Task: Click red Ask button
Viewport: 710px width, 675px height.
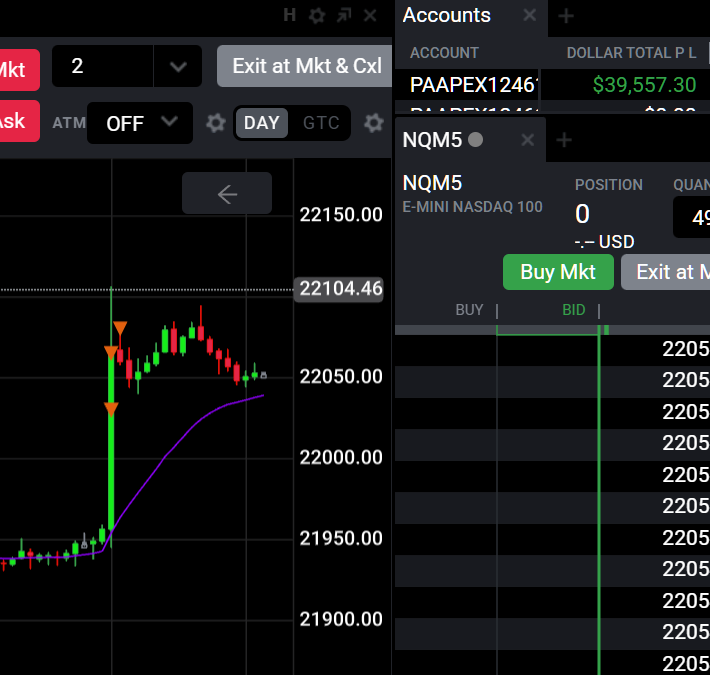Action: click(x=19, y=121)
